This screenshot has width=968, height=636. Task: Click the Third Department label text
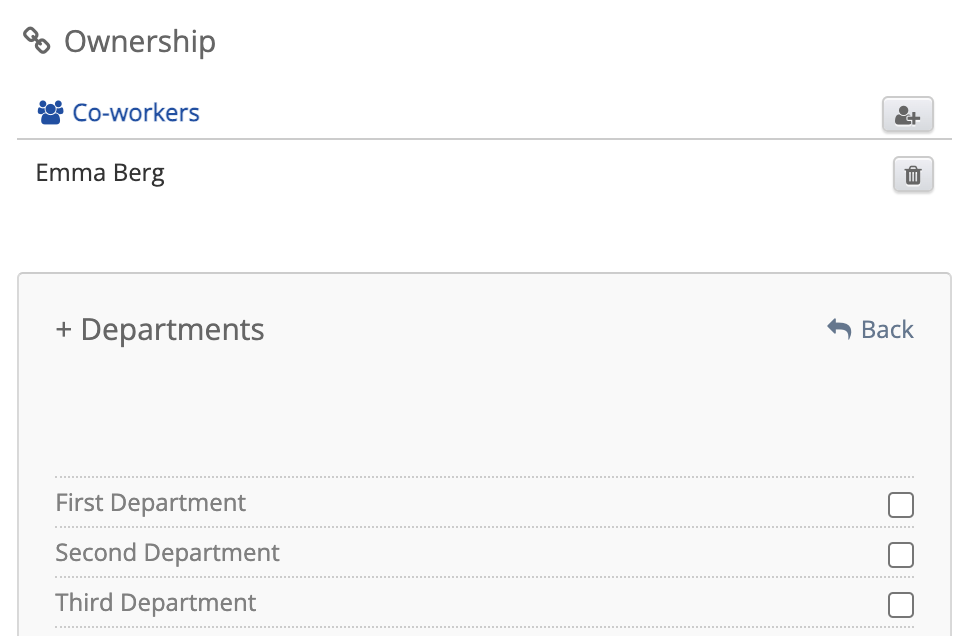click(155, 603)
